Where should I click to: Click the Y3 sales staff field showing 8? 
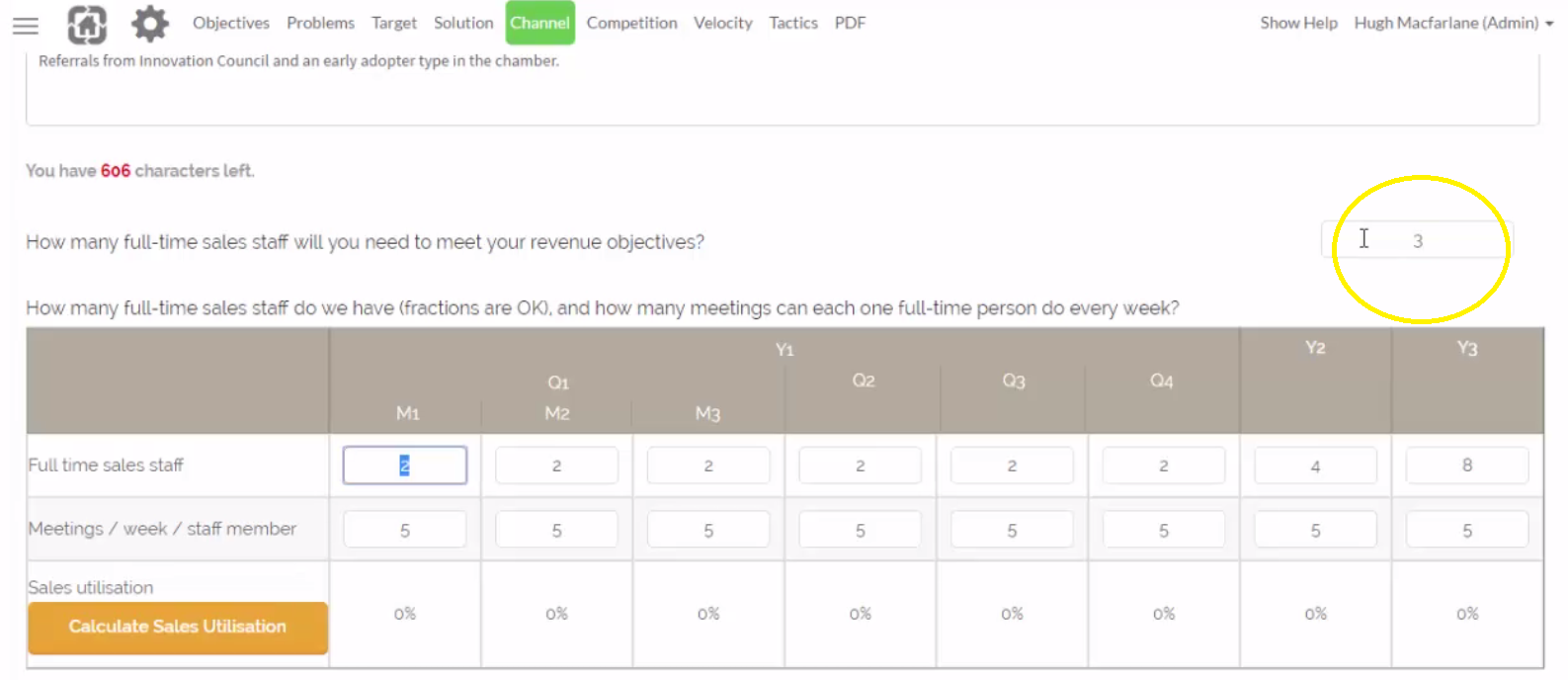click(x=1466, y=465)
